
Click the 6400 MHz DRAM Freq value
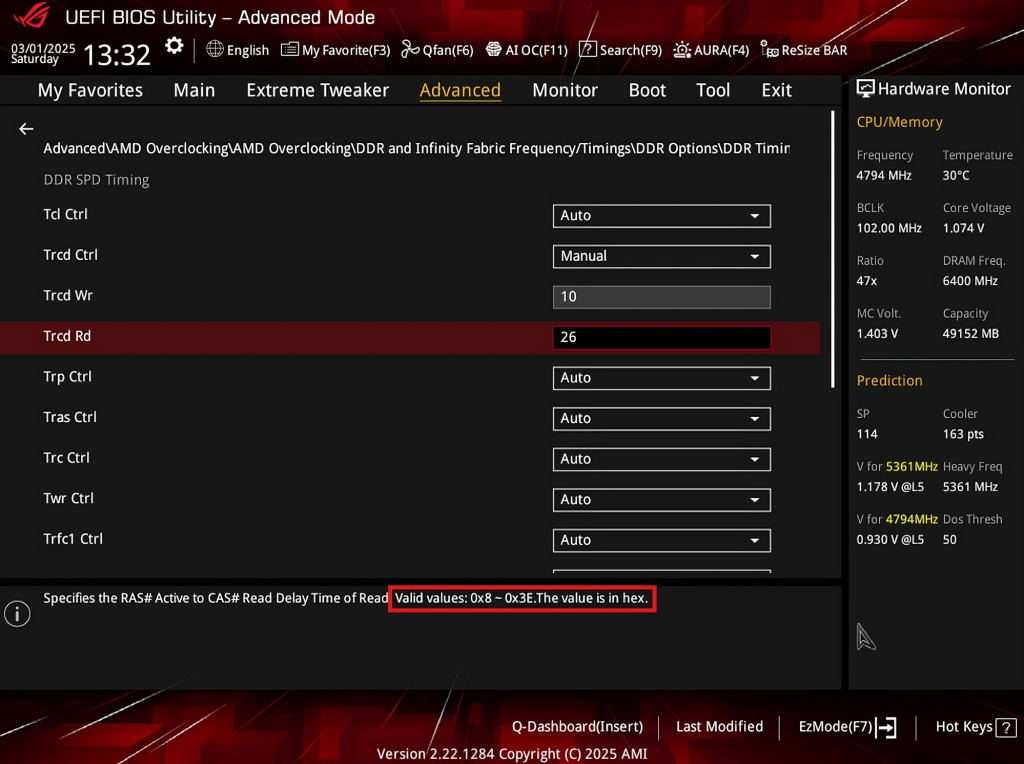[970, 281]
